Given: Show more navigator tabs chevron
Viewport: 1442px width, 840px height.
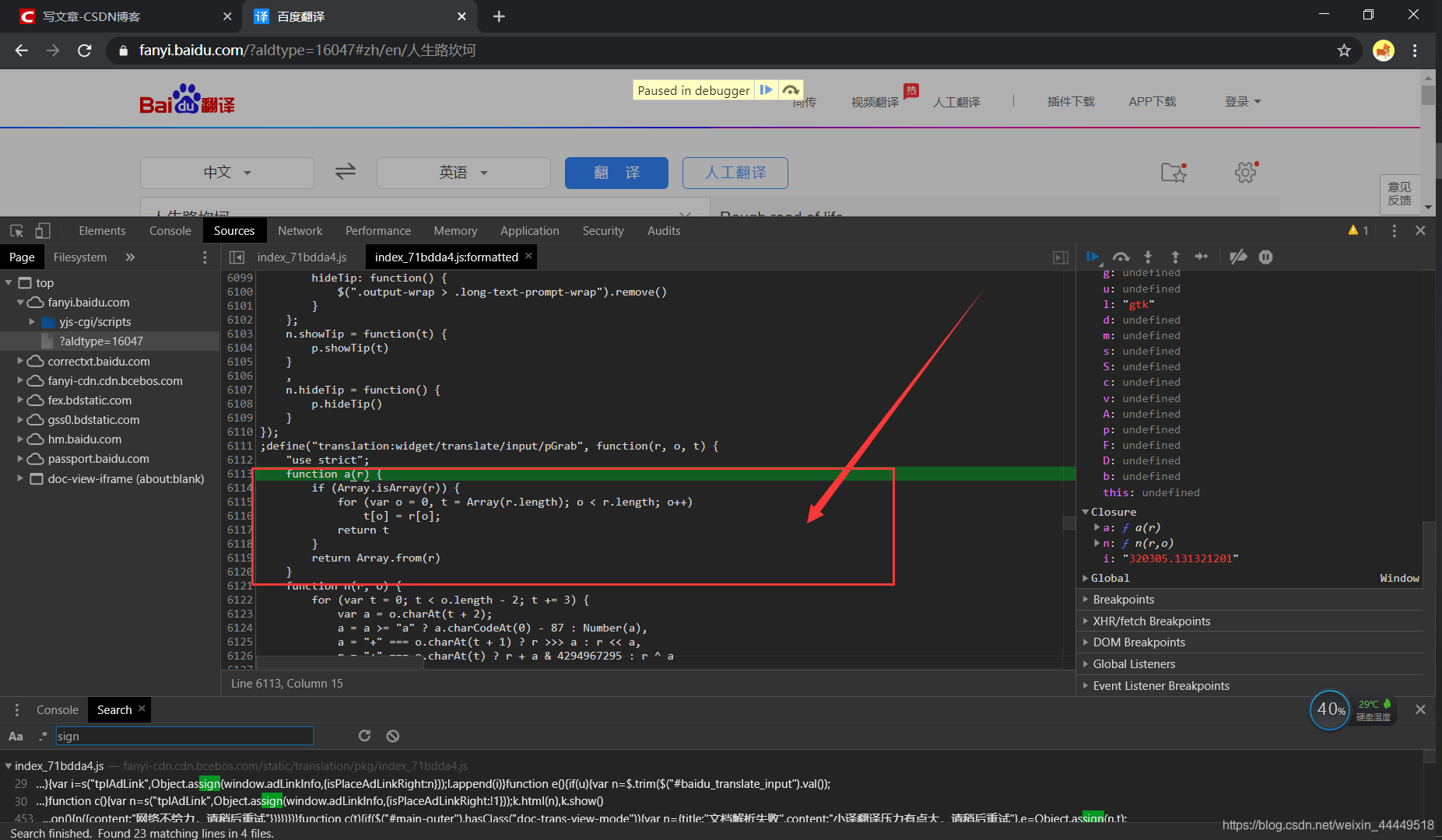Looking at the screenshot, I should (130, 257).
